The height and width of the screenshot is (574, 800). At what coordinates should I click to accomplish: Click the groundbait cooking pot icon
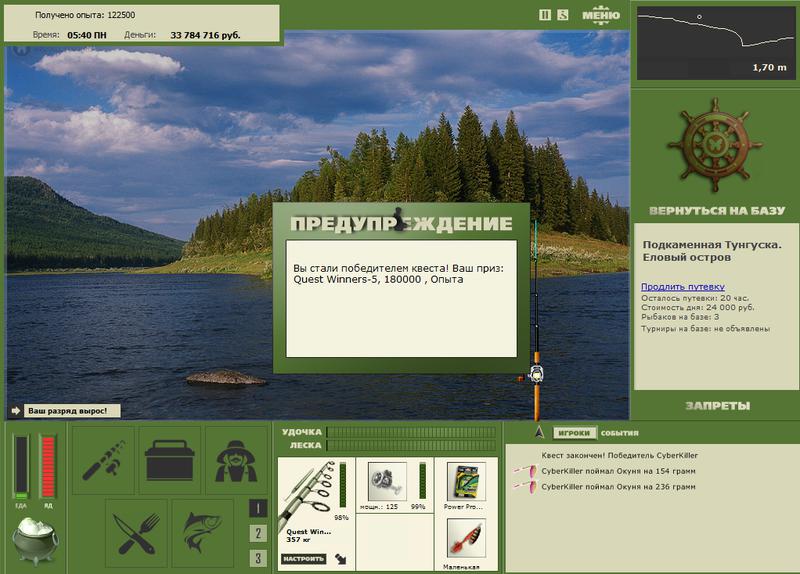pos(35,541)
